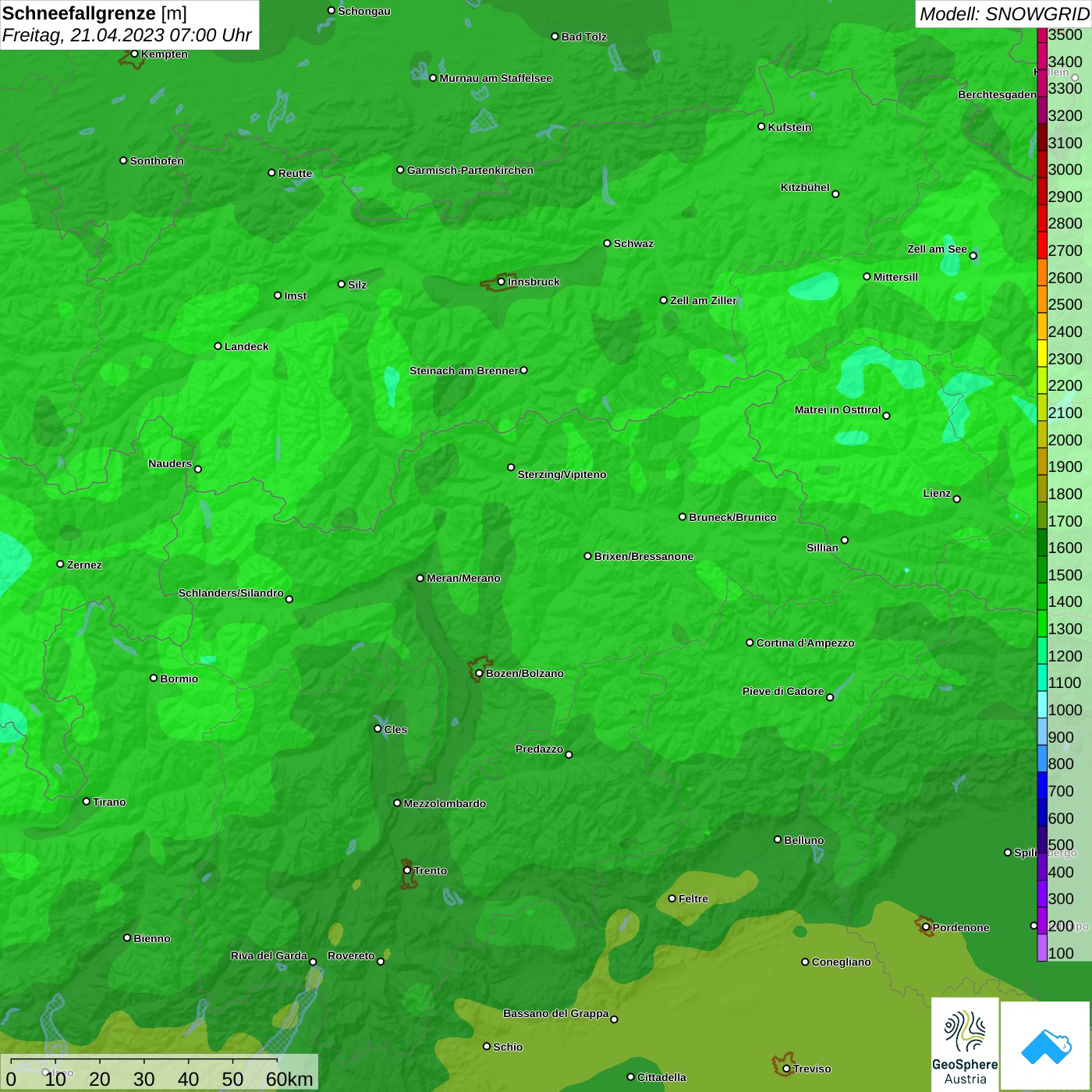Click the 'Modell: SNOWGRID' label
This screenshot has width=1092, height=1092.
click(x=1004, y=14)
